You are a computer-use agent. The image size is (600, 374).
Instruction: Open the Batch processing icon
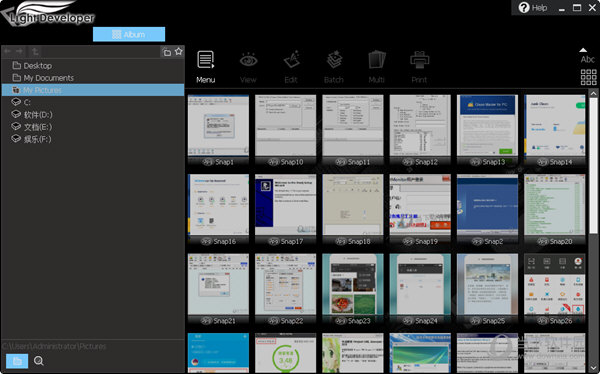tap(334, 60)
